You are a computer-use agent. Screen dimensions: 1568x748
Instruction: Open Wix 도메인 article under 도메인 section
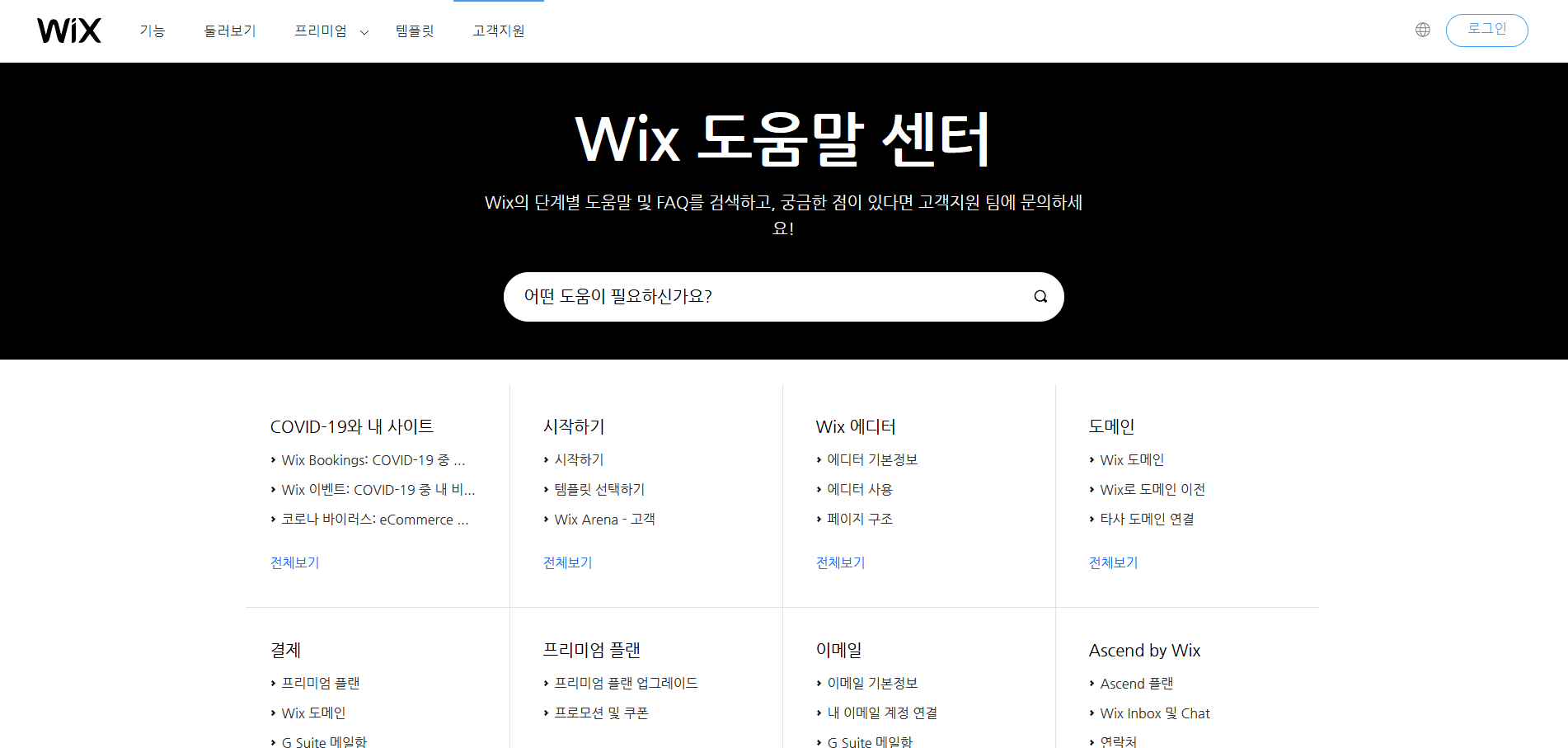(x=1132, y=459)
